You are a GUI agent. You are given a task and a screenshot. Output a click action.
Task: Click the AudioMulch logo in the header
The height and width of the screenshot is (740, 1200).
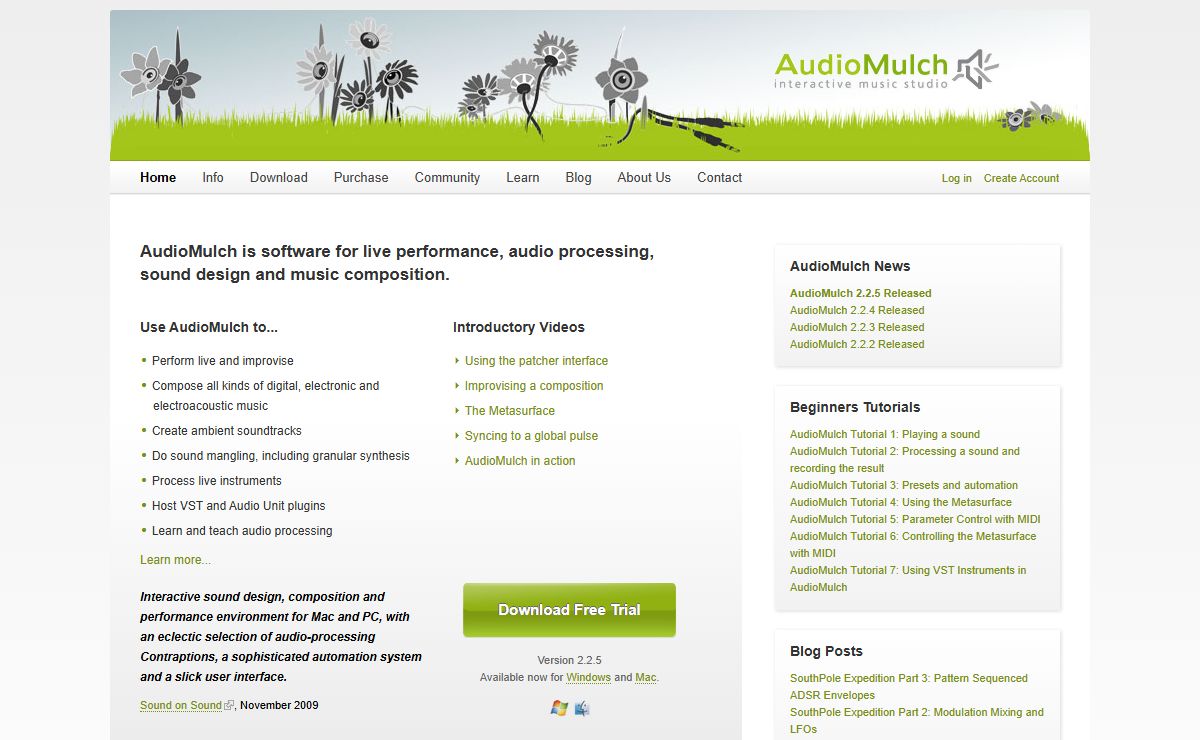(x=886, y=70)
